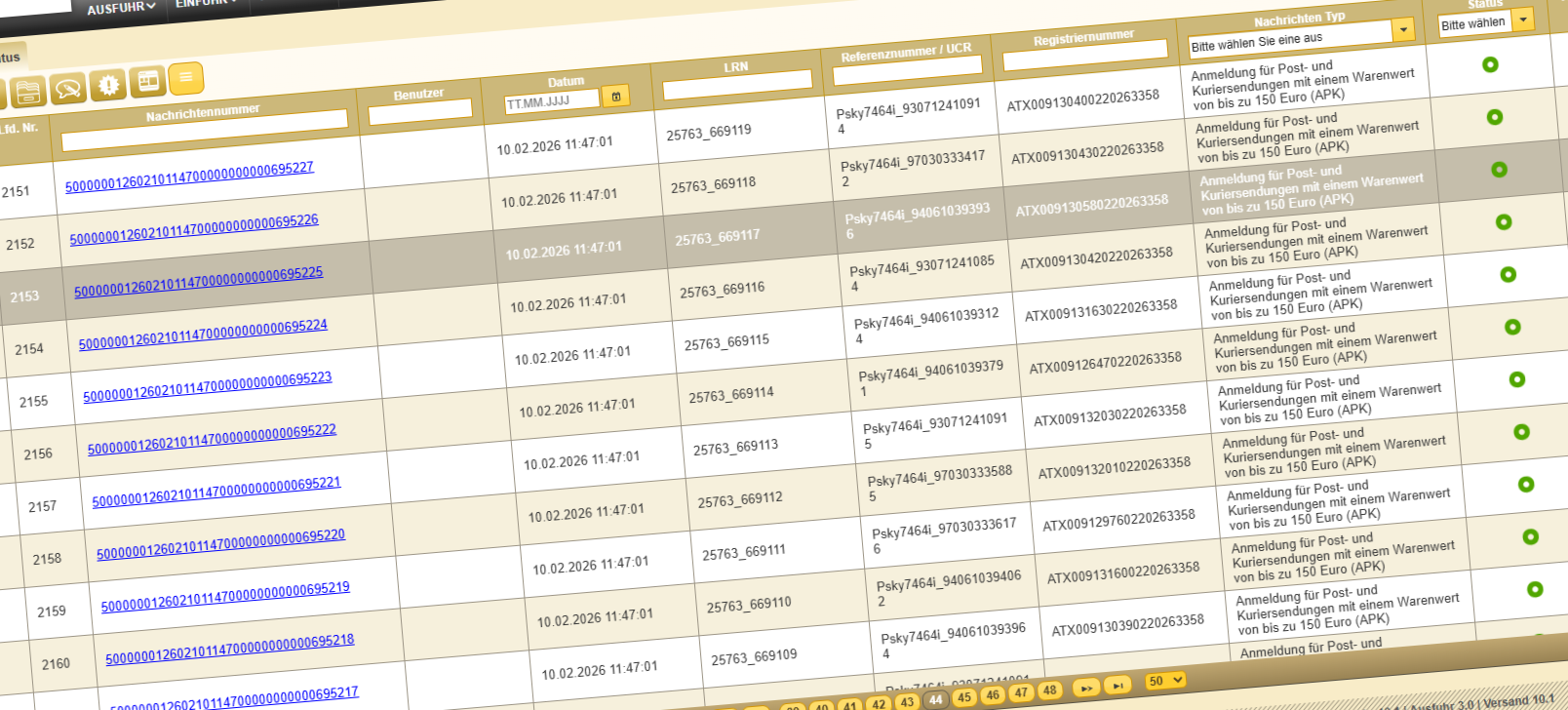Open the Nachrichten Typ filter dropdown
Screen dimensions: 1568x710
click(x=1402, y=30)
